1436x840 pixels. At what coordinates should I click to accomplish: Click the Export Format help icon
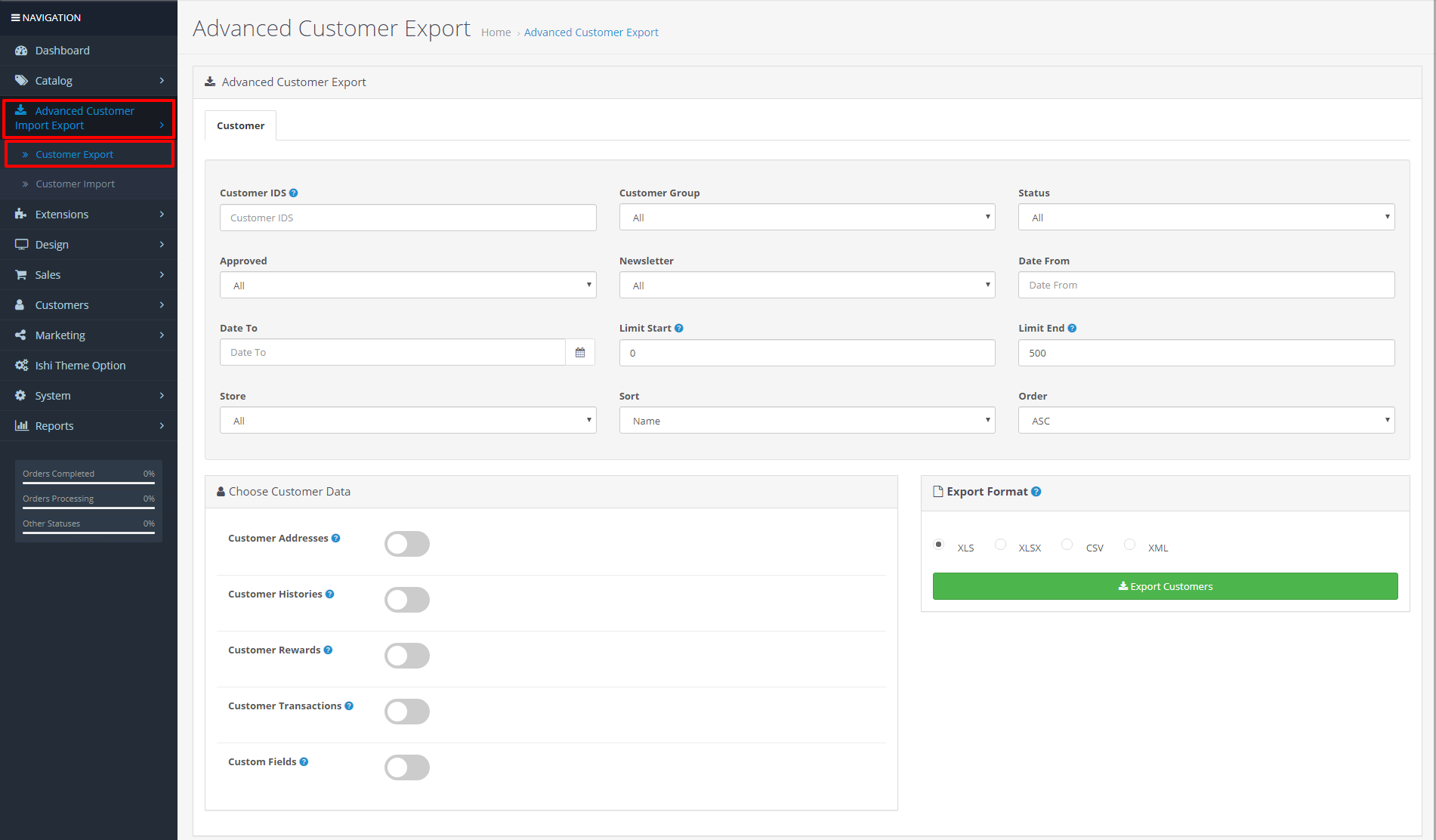tap(1036, 491)
